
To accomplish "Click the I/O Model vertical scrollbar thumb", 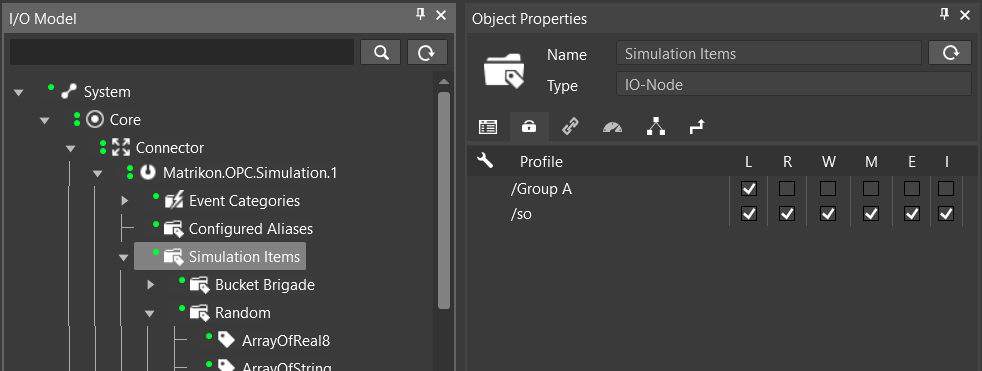I will pos(444,201).
